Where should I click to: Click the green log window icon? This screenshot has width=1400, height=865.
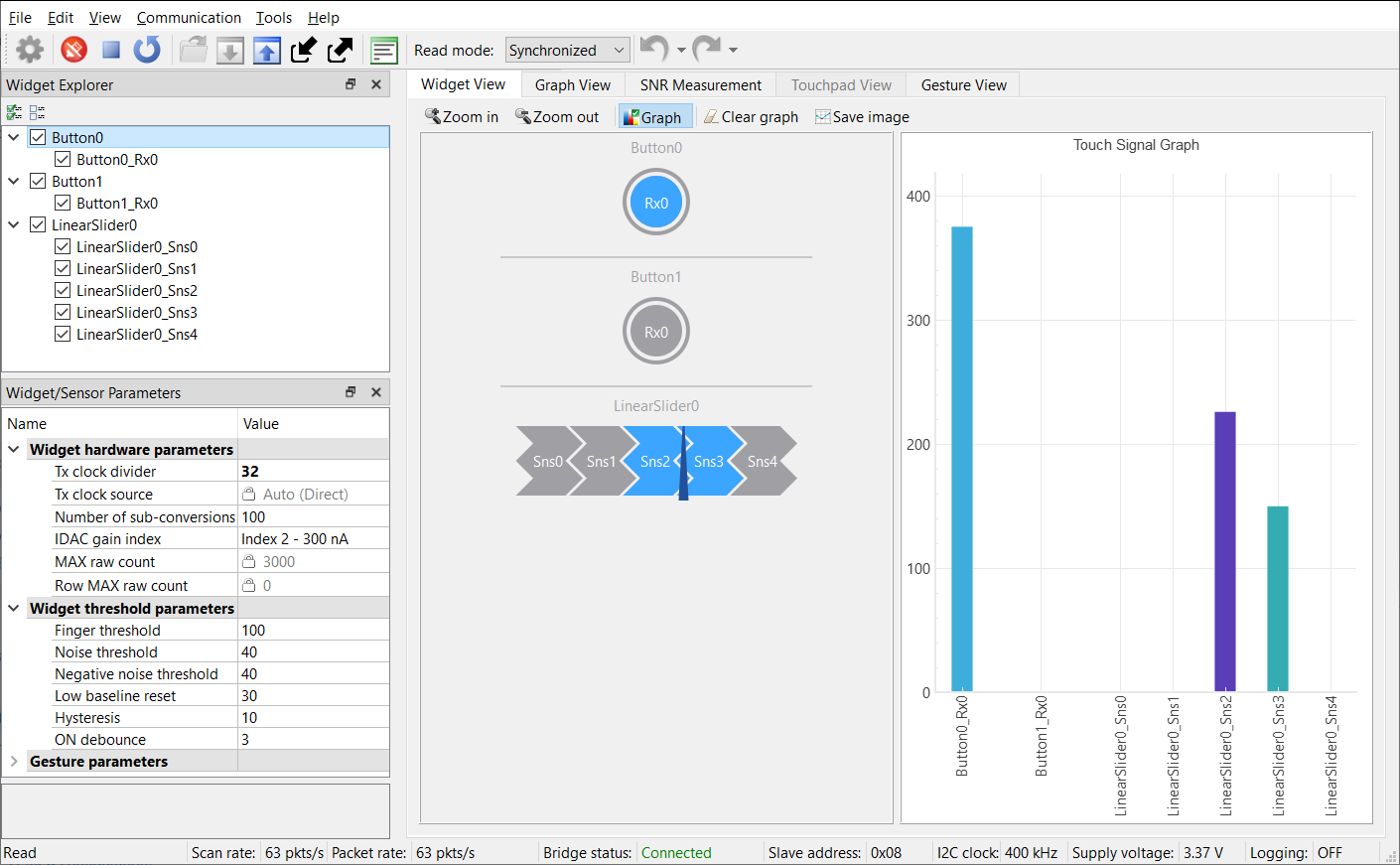coord(383,50)
